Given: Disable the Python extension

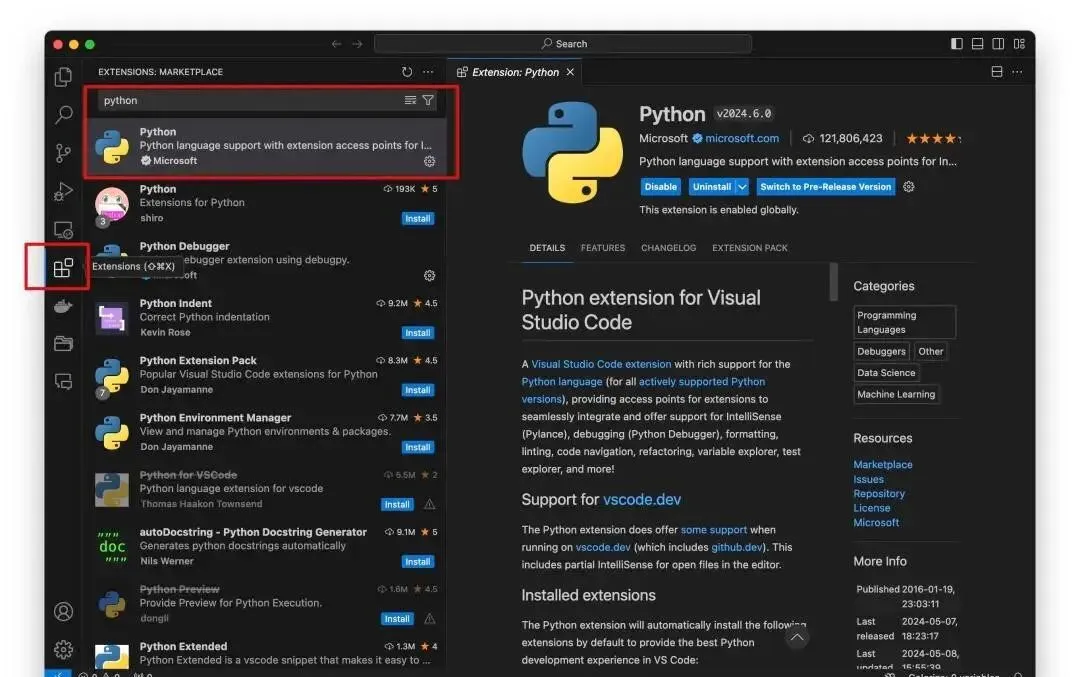Looking at the screenshot, I should pos(660,187).
